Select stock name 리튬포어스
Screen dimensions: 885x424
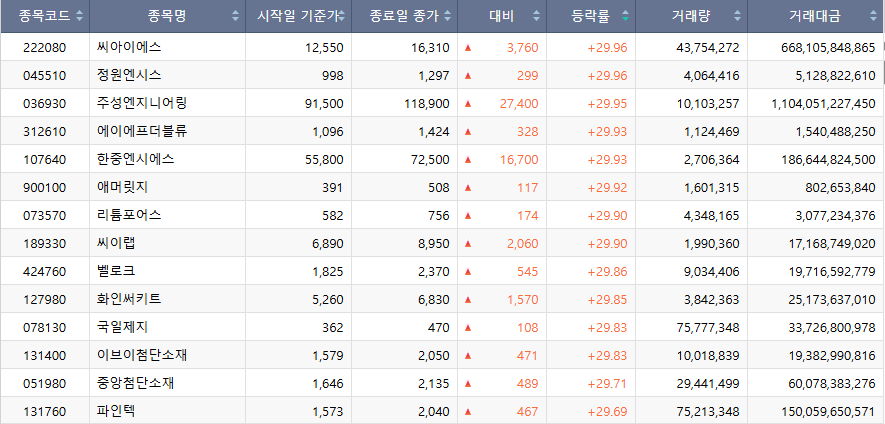pos(129,215)
